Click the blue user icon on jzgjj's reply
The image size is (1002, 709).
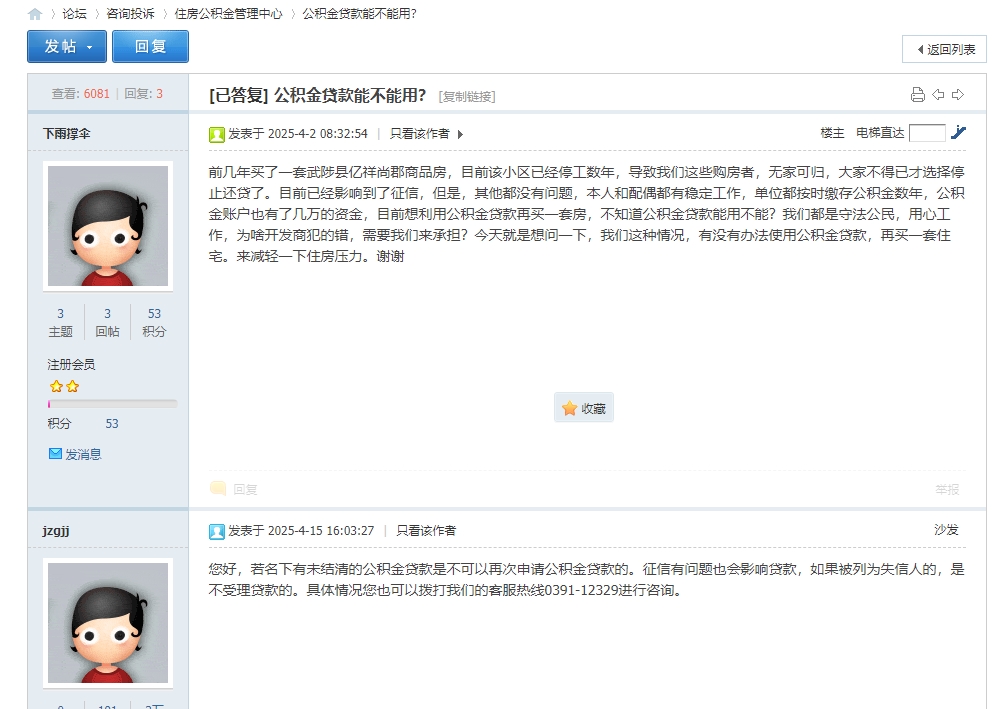click(217, 531)
